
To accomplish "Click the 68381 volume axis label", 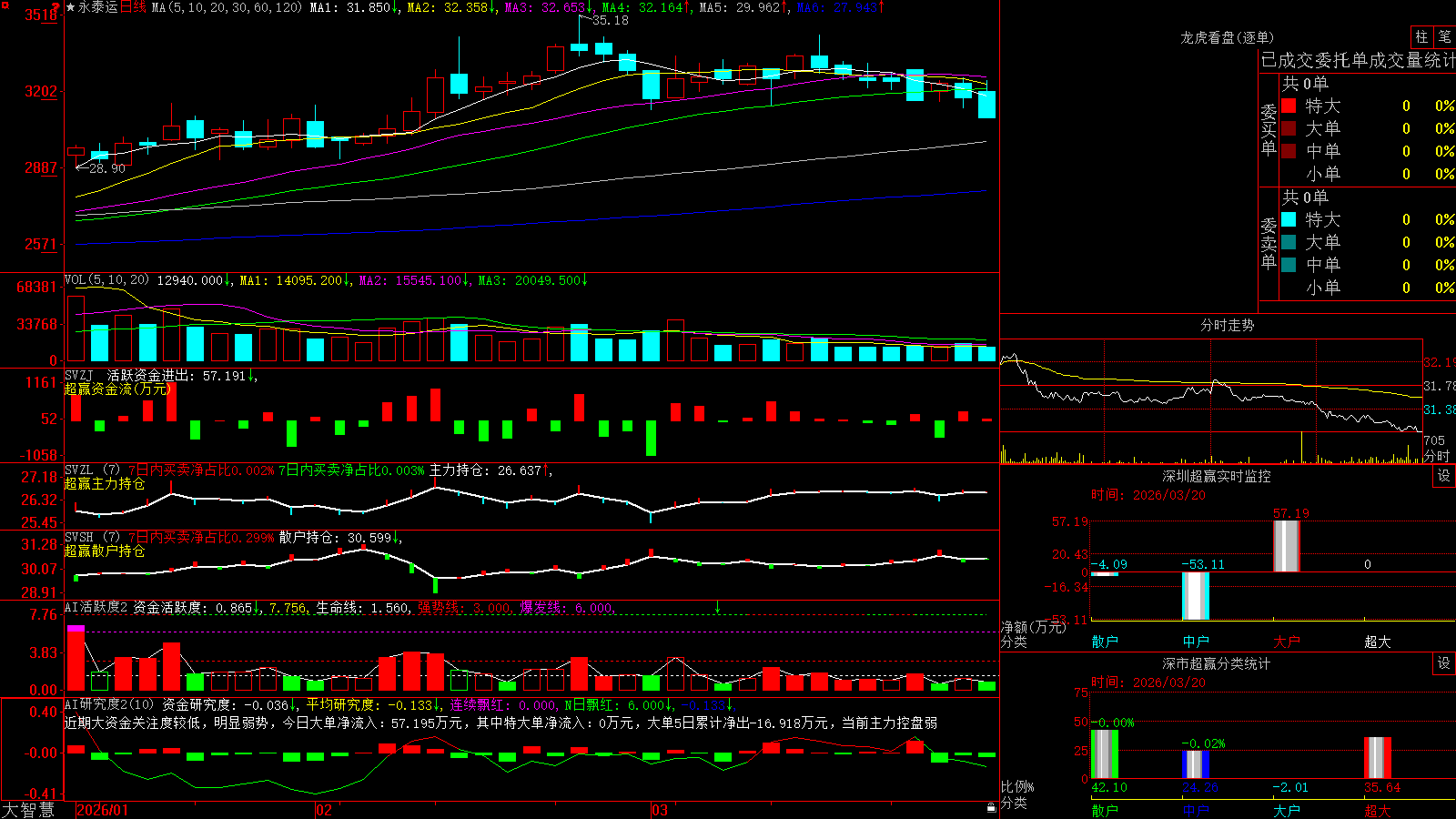I will (36, 287).
